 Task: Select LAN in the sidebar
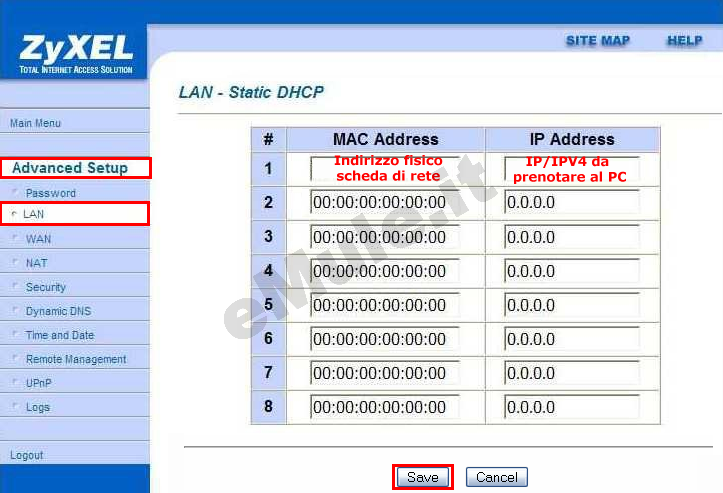point(34,214)
